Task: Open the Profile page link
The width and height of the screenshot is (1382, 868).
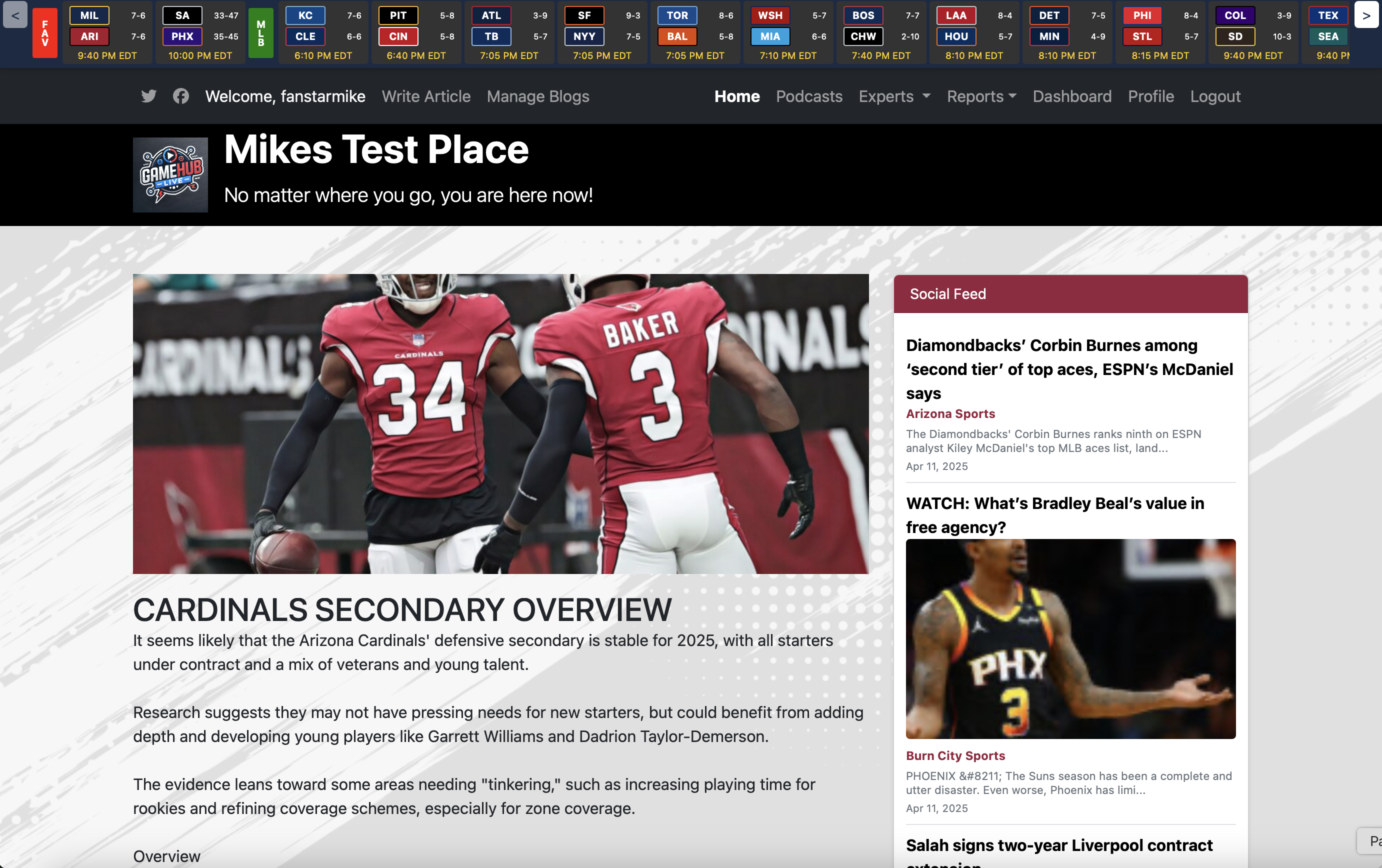Action: pos(1150,96)
